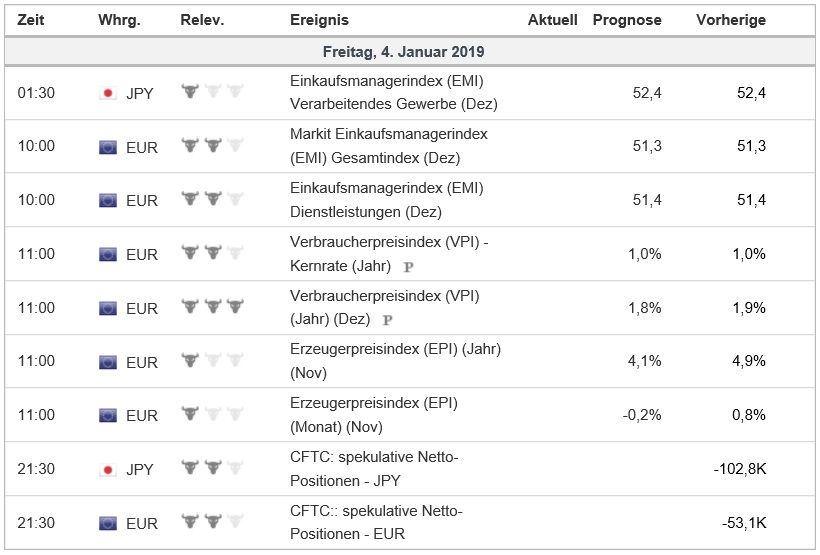Viewport: 820px width, 555px height.
Task: Click the relevance bulls for EPI (Monat) (Nov)
Action: click(x=212, y=415)
